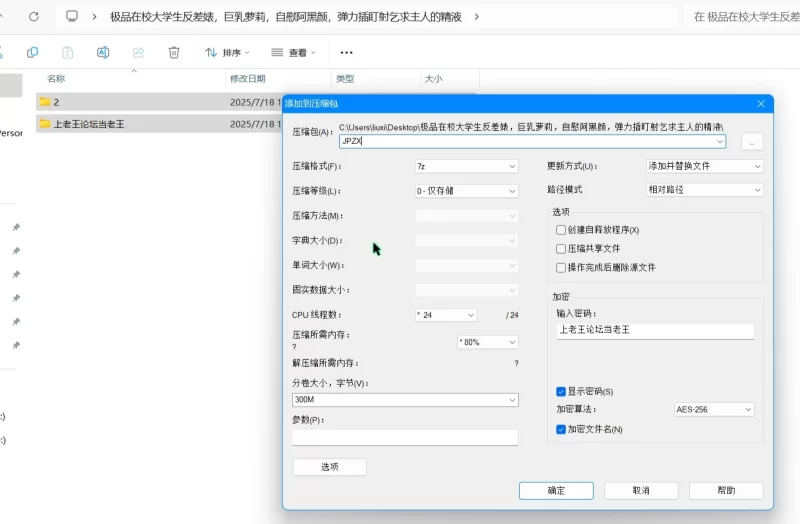Close the 添加到压缩包 dialog with the X

coord(761,104)
